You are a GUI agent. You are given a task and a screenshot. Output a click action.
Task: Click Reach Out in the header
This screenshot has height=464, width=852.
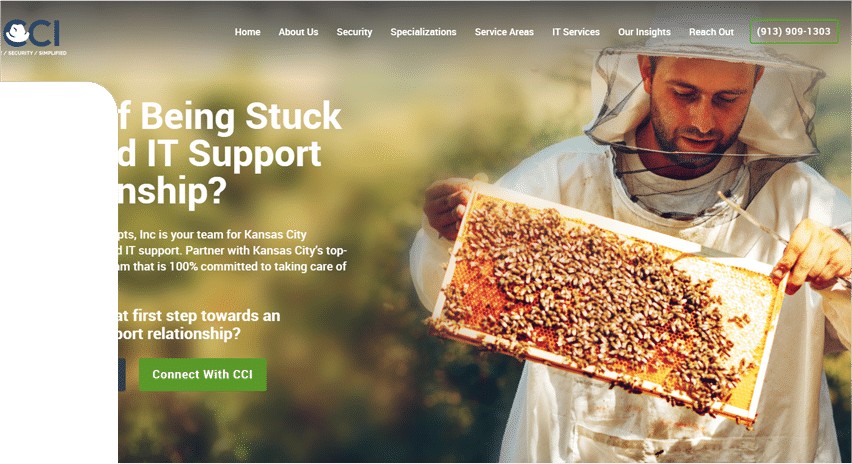(x=711, y=32)
